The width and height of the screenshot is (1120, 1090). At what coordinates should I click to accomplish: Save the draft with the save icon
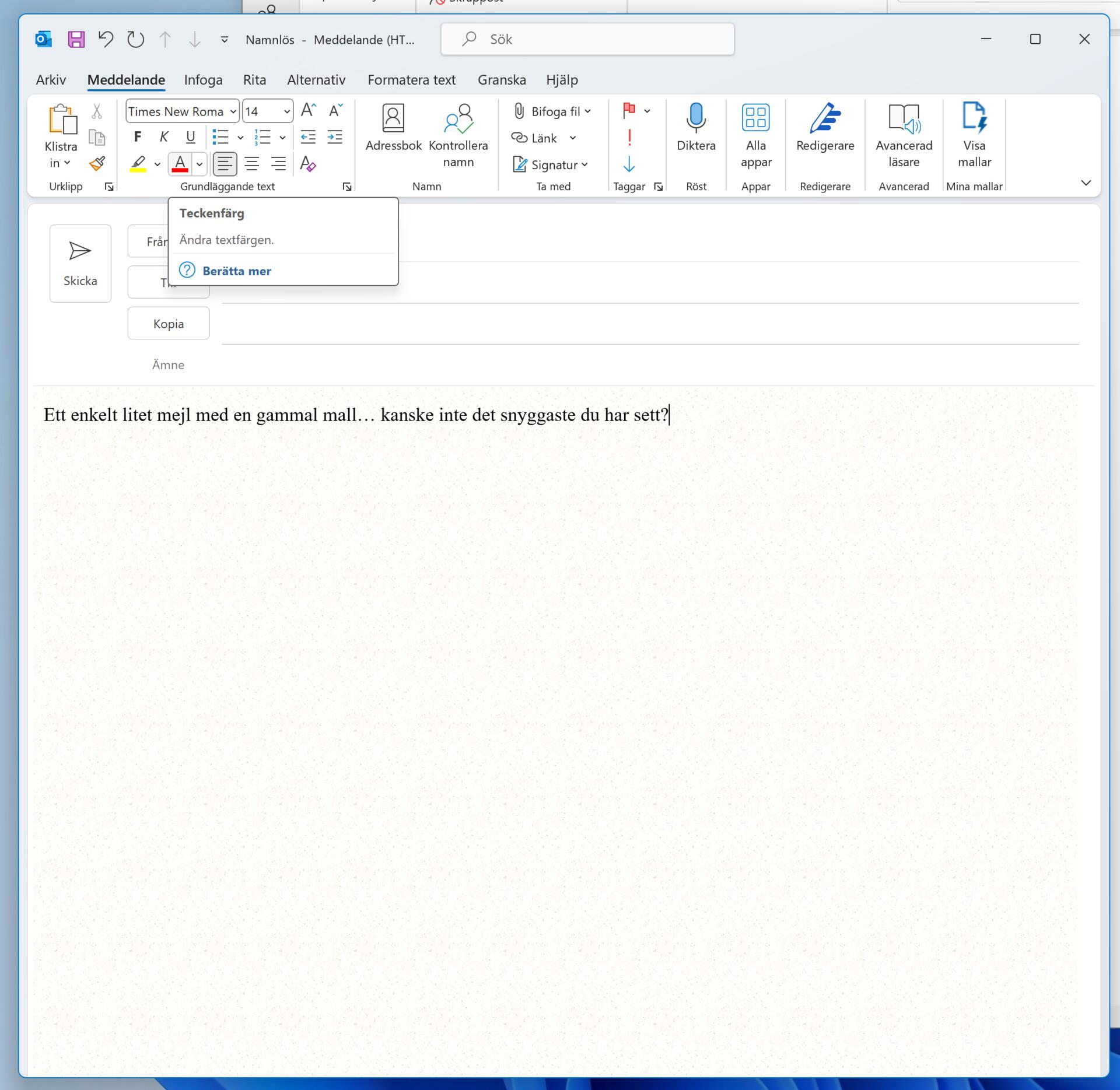[76, 38]
